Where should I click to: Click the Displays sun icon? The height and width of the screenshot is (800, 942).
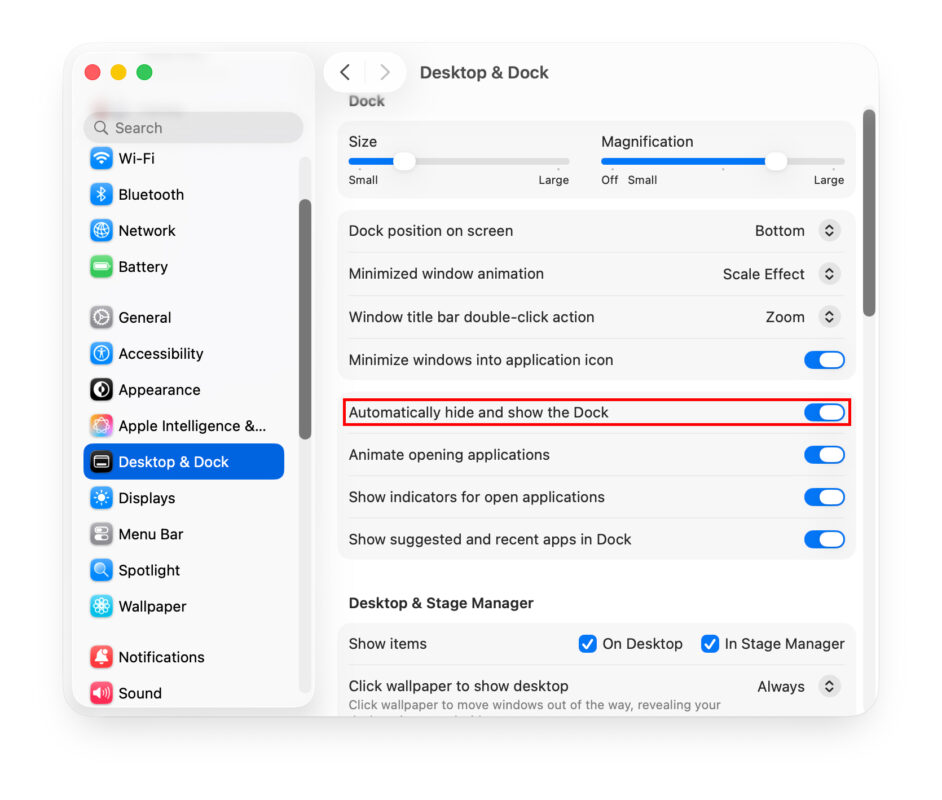pyautogui.click(x=101, y=498)
